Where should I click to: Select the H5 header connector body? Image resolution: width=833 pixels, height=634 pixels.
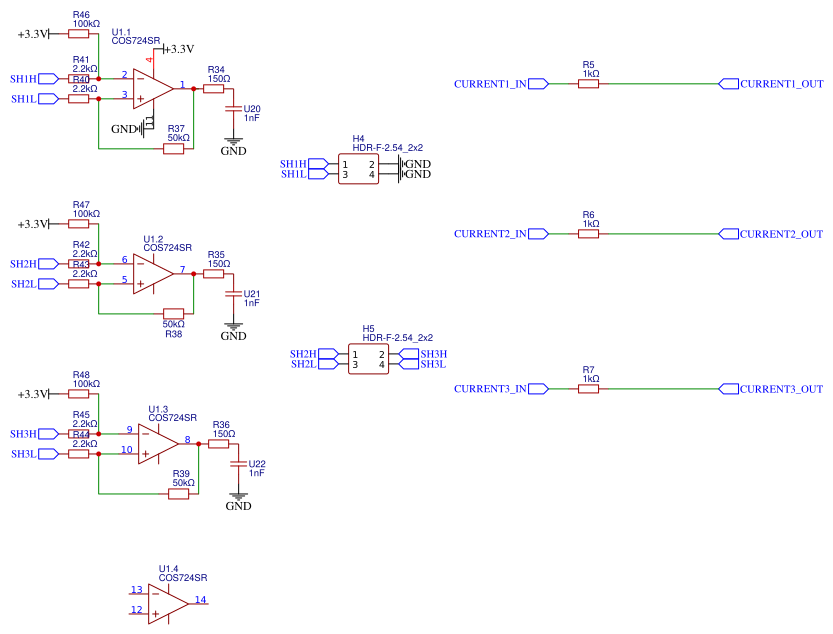tap(369, 359)
